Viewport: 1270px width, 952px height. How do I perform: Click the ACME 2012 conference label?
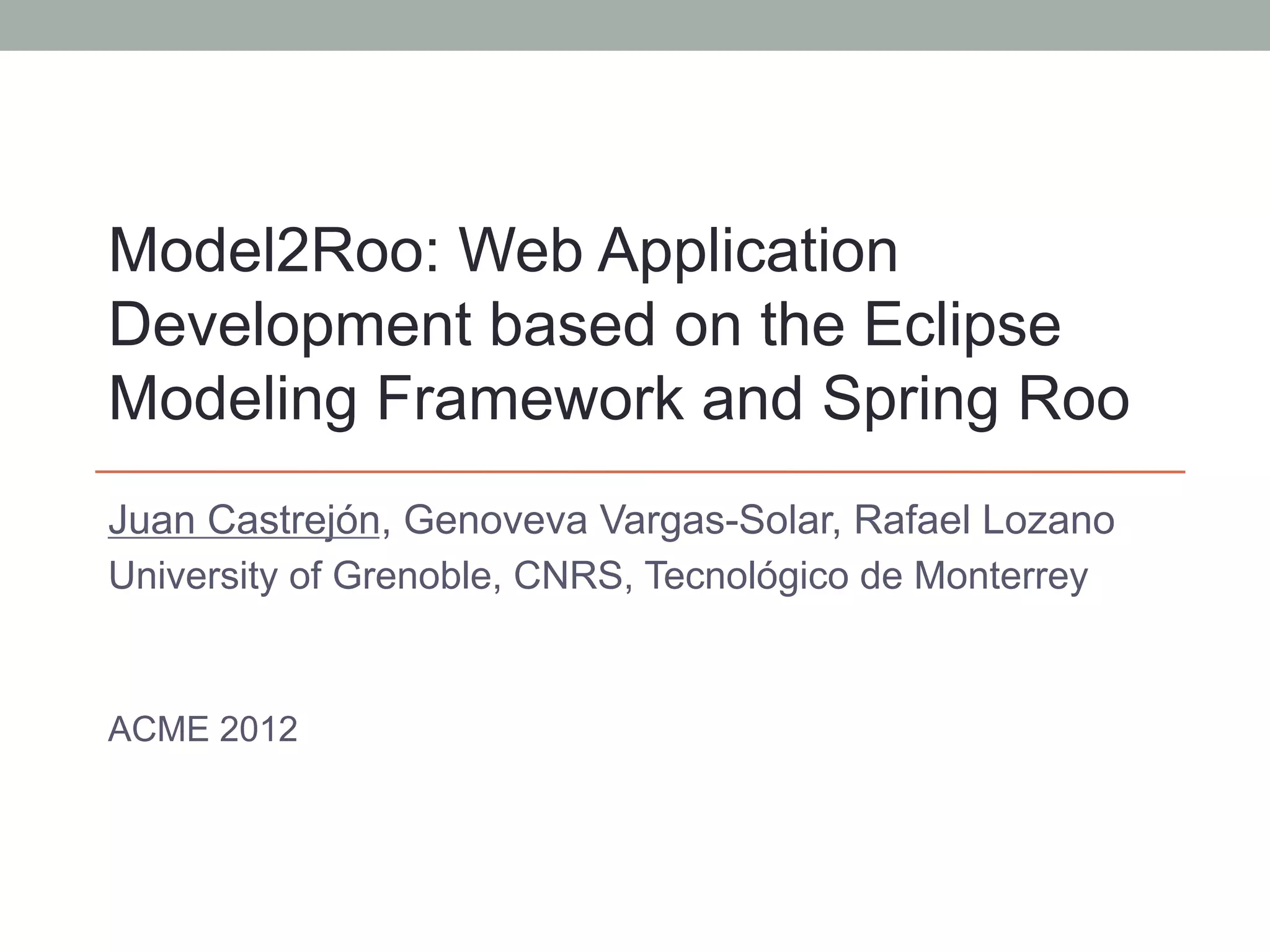(202, 729)
